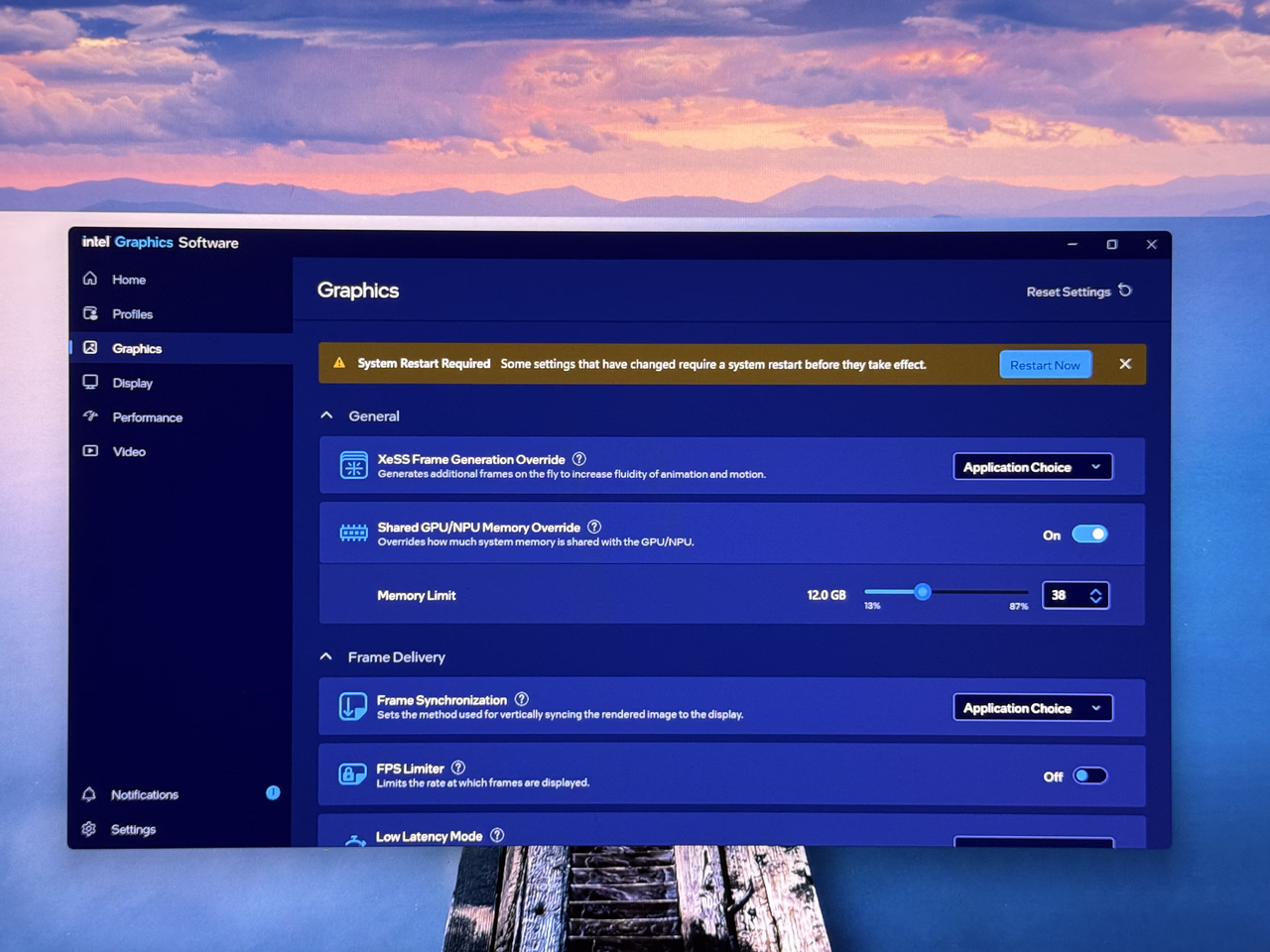Click the Notifications bell icon
This screenshot has width=1270, height=952.
(x=89, y=794)
